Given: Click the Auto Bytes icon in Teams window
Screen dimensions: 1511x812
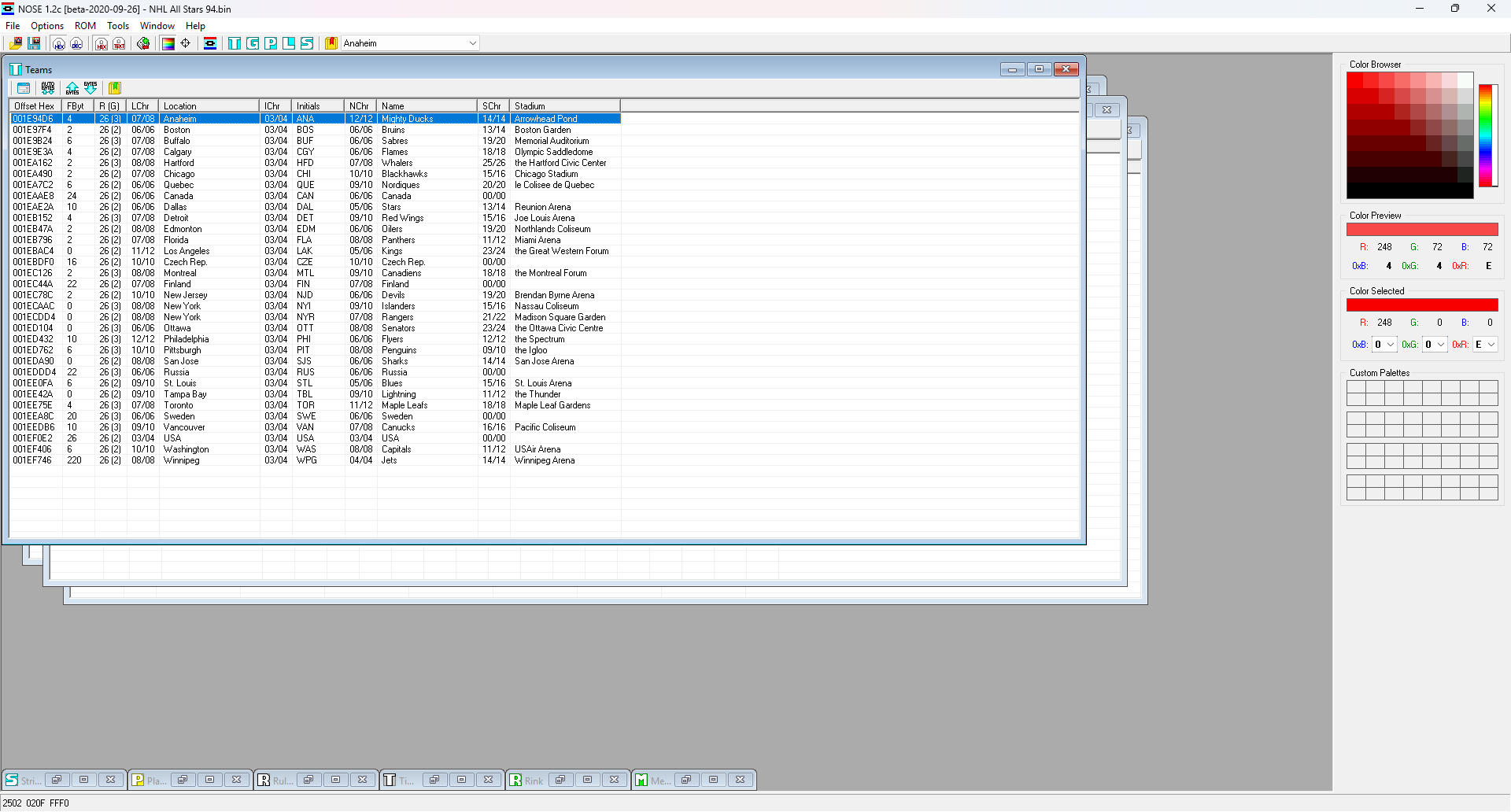Looking at the screenshot, I should pyautogui.click(x=48, y=88).
